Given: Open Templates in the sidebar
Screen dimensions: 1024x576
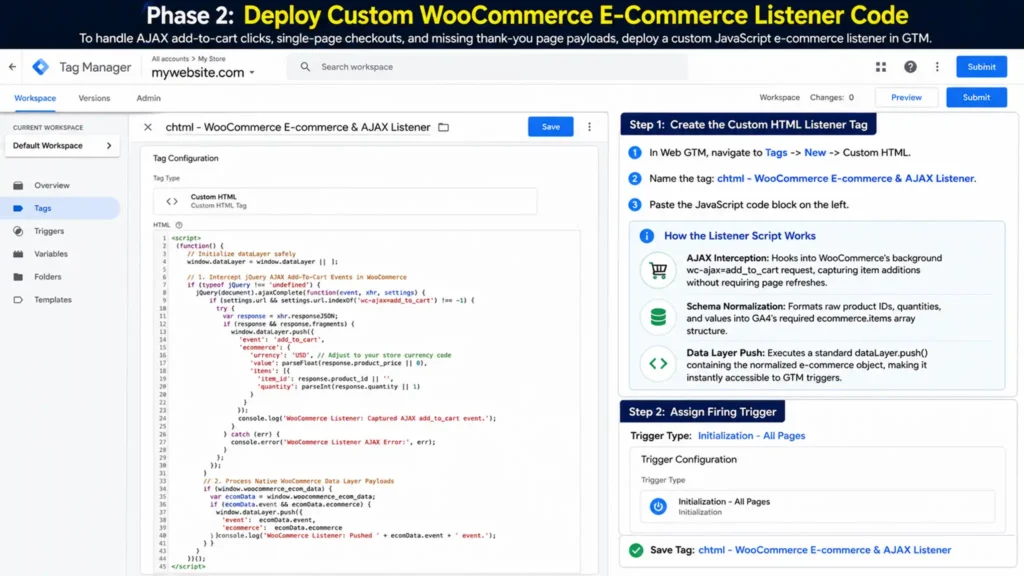Looking at the screenshot, I should [x=53, y=300].
